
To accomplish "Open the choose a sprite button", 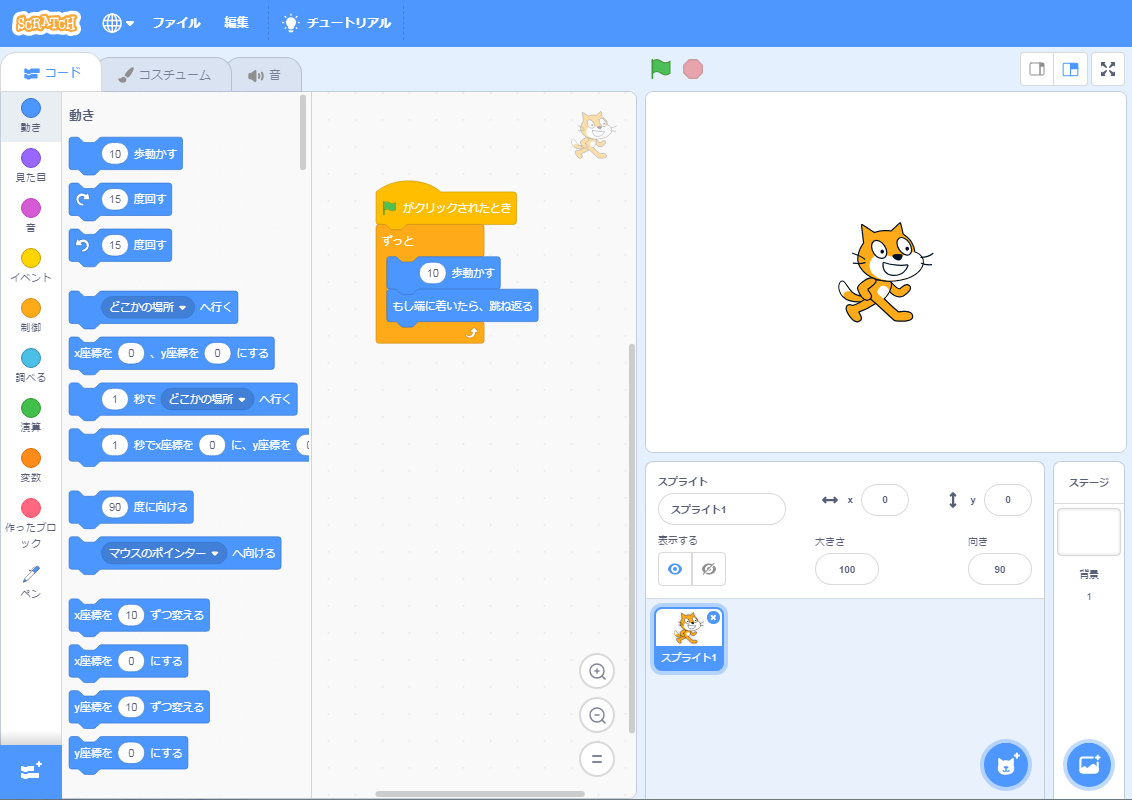I will pyautogui.click(x=1006, y=765).
